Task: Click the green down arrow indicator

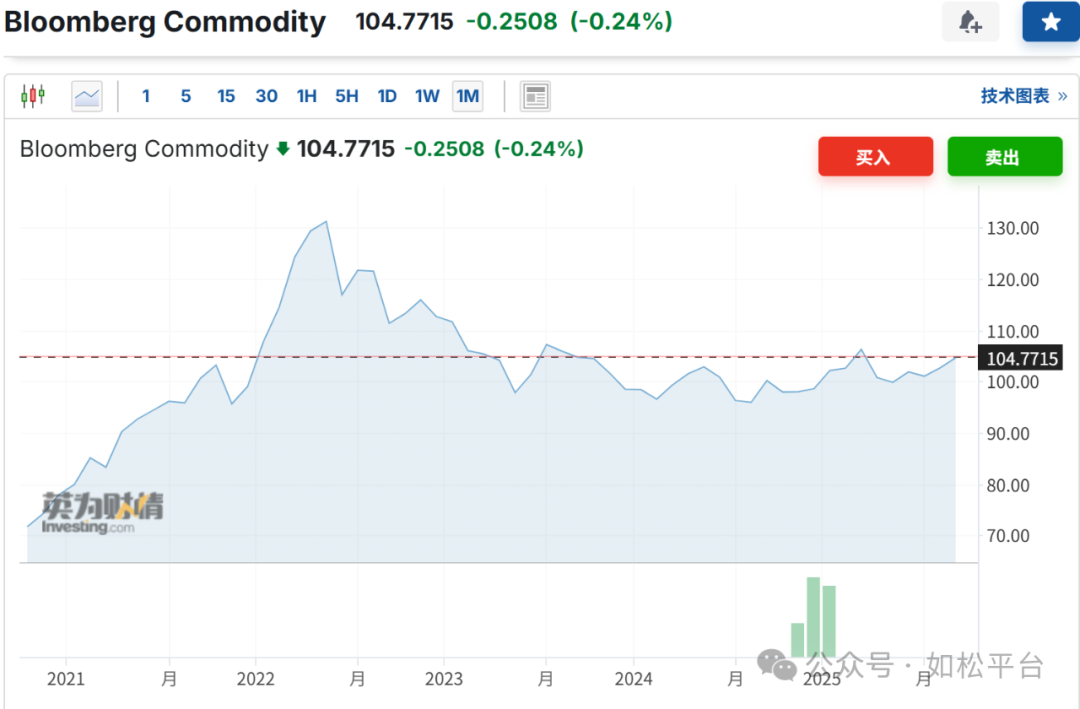Action: coord(283,149)
